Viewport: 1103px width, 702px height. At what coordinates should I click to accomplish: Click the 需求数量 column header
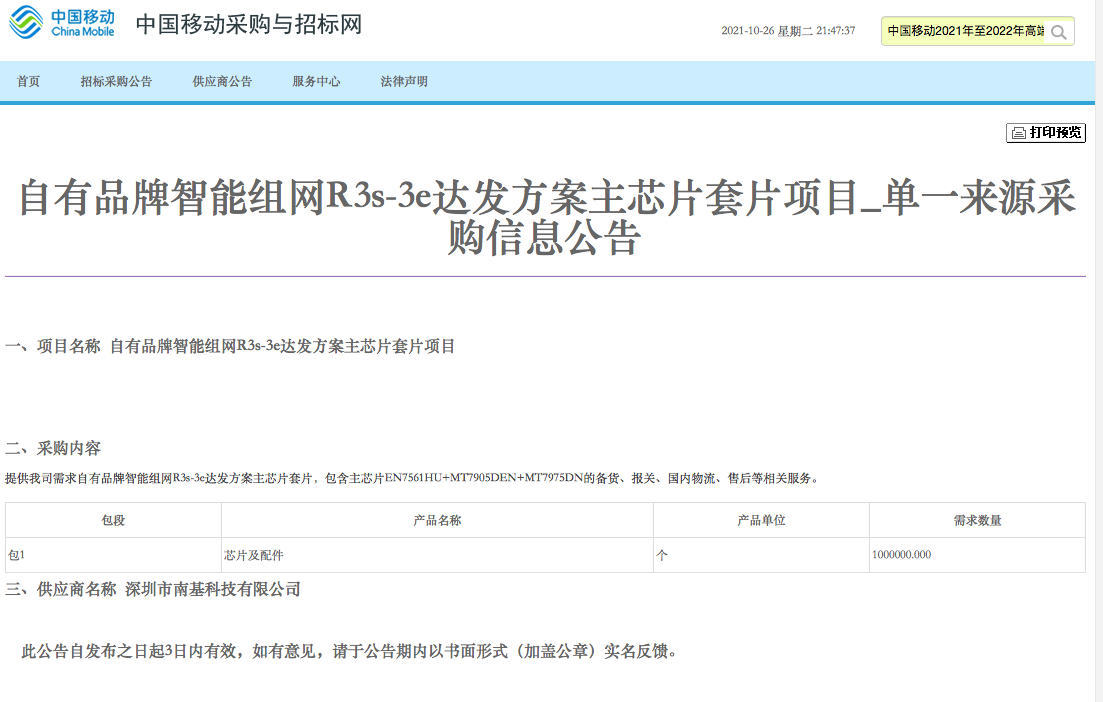click(x=977, y=521)
